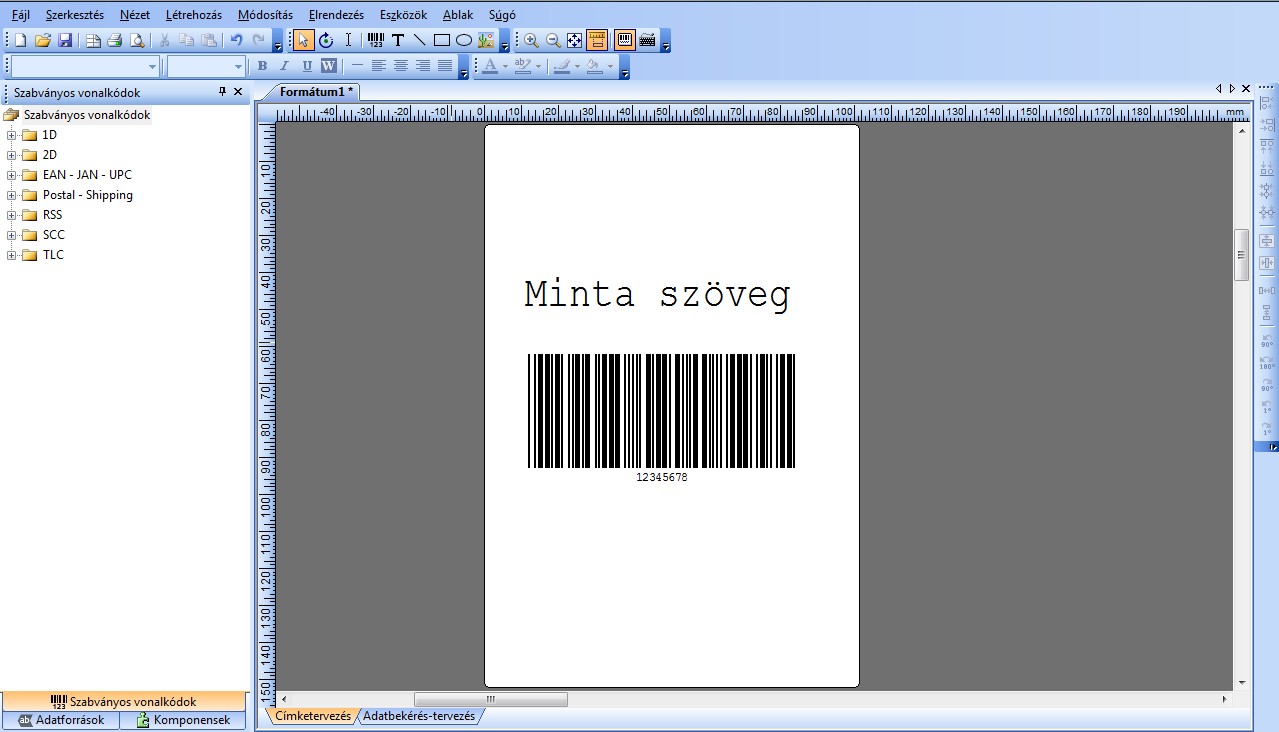Expand the EAN - JAN - UPC folder
The height and width of the screenshot is (732, 1279).
coord(12,175)
